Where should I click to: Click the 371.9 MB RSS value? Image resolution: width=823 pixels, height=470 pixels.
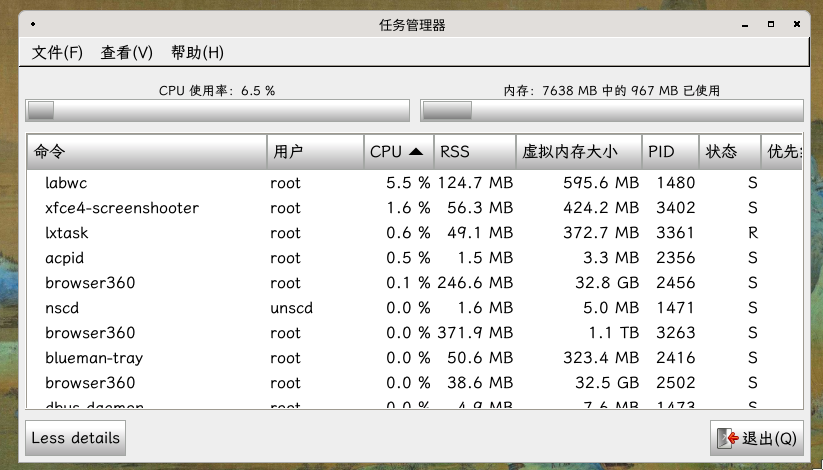pos(475,333)
